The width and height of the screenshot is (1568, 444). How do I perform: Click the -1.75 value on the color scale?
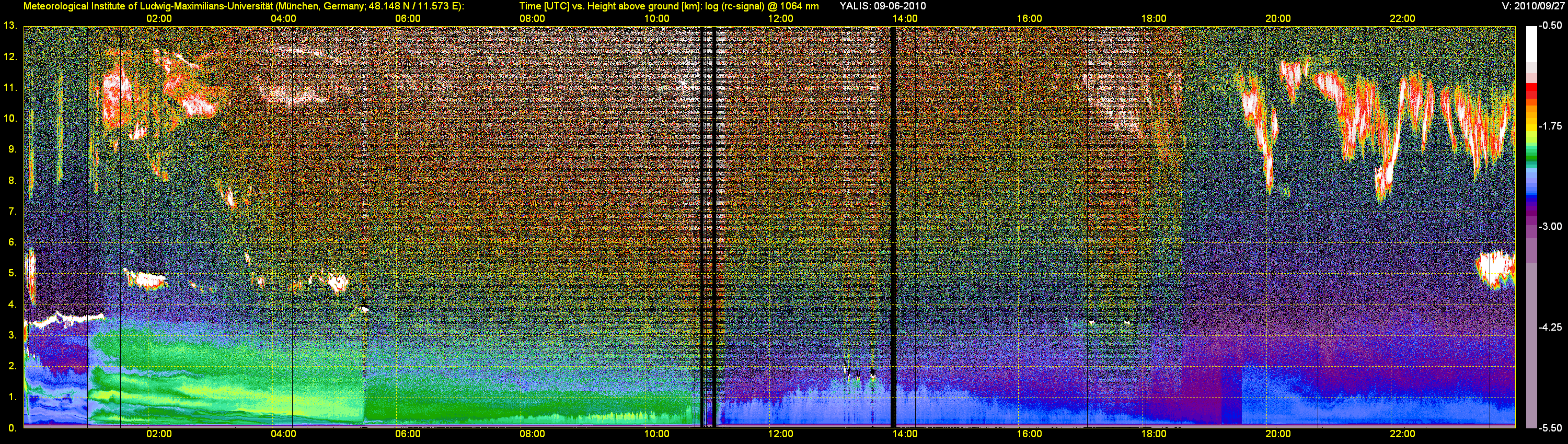tap(1550, 126)
